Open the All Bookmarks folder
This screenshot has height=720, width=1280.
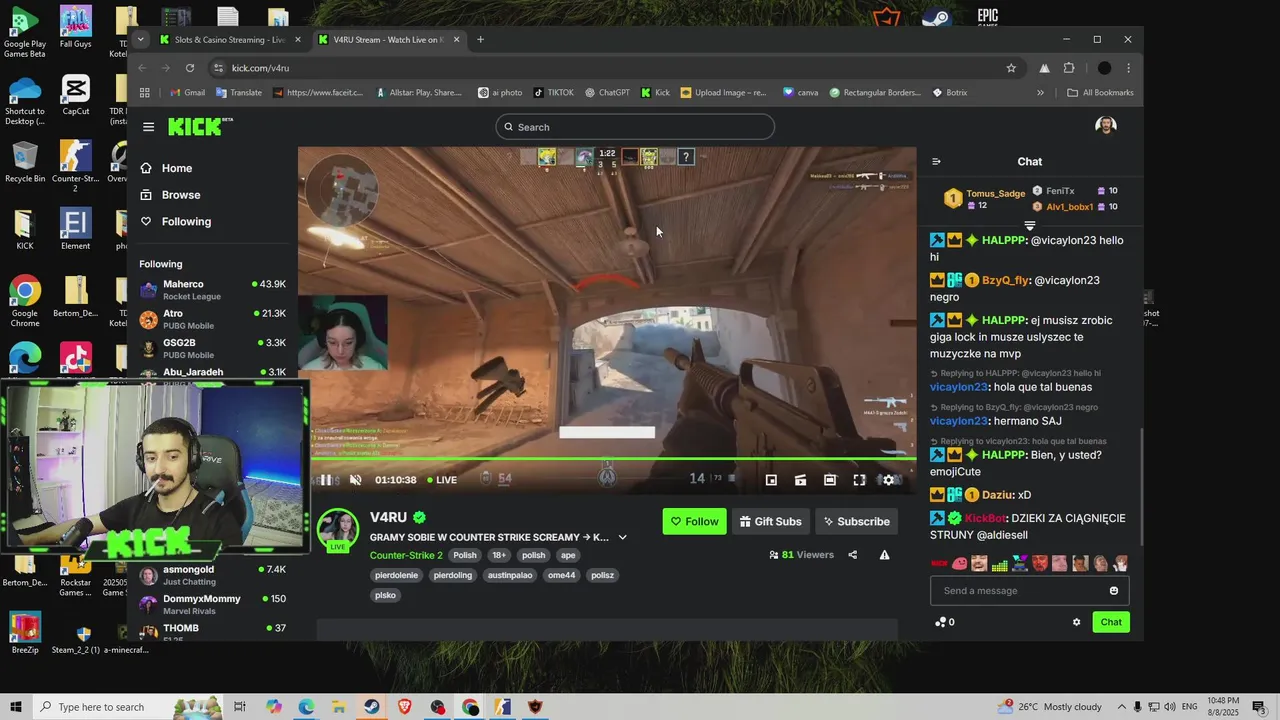click(x=1100, y=93)
